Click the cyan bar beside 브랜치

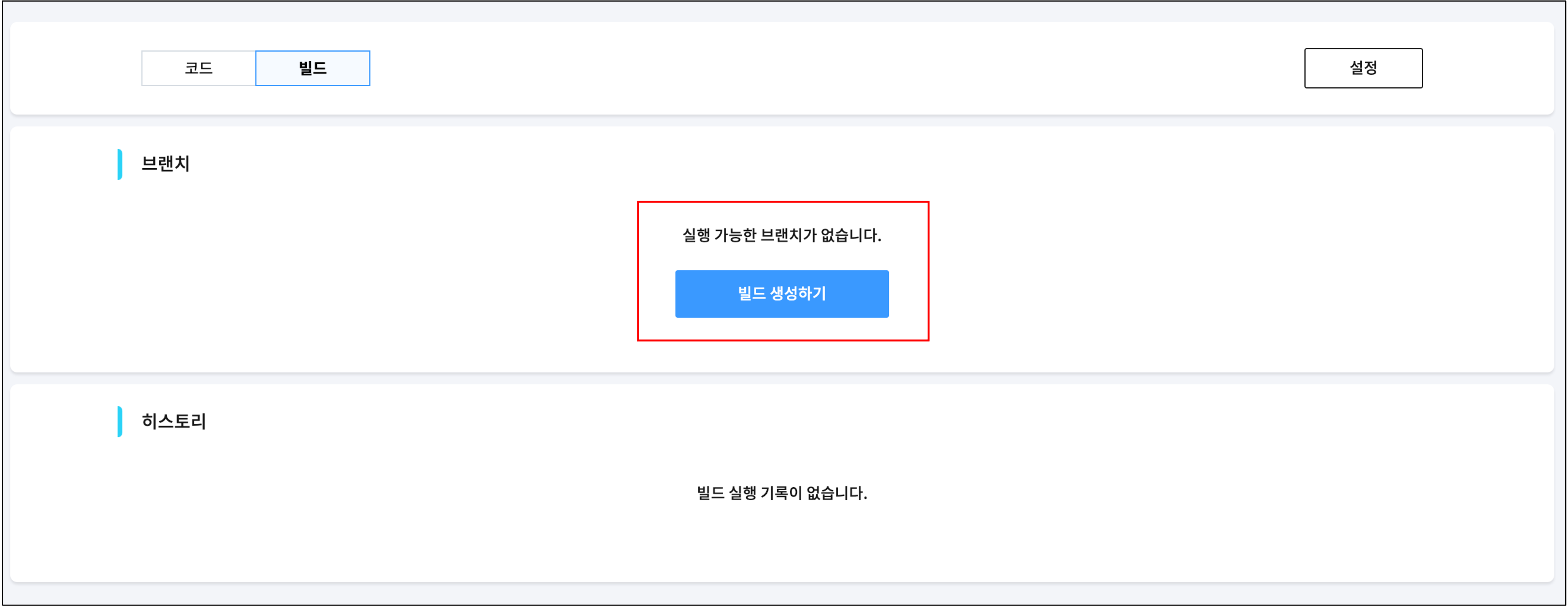pyautogui.click(x=120, y=164)
